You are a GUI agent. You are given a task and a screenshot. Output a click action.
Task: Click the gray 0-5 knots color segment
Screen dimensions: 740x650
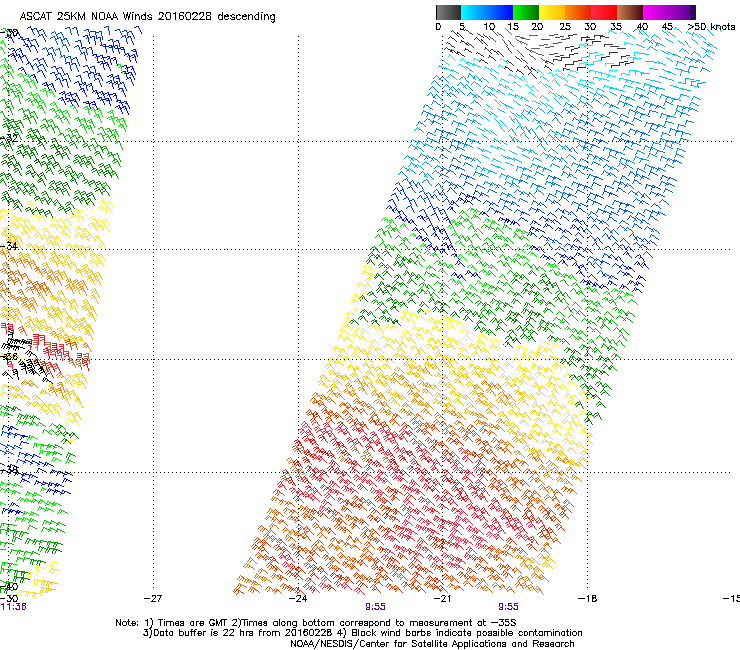(x=448, y=12)
